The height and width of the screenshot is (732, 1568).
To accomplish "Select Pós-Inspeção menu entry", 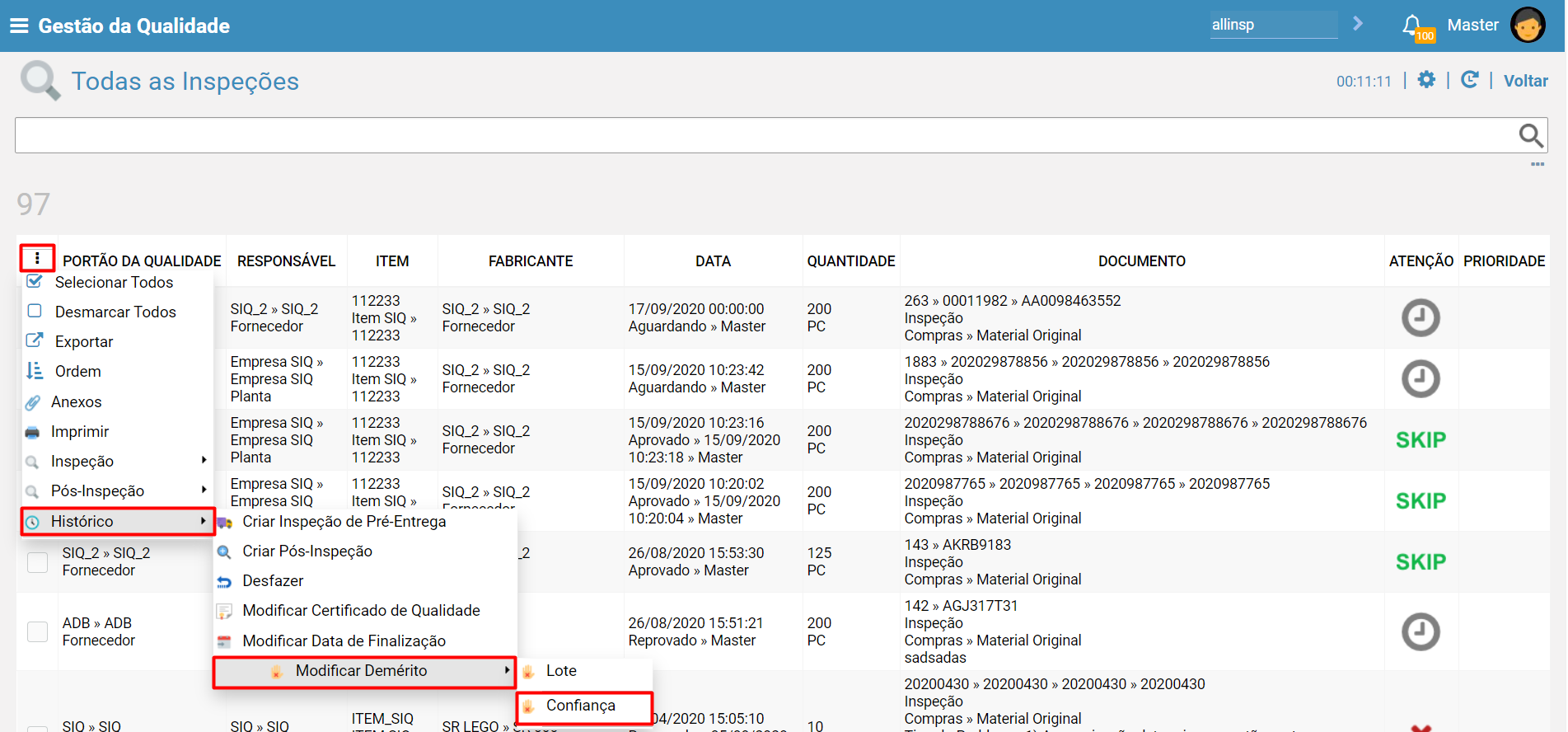I will coord(118,490).
